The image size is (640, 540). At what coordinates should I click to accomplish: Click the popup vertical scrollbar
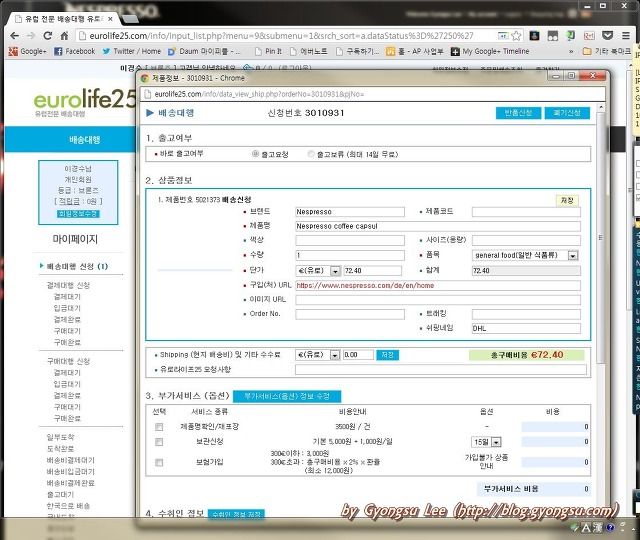[x=601, y=237]
